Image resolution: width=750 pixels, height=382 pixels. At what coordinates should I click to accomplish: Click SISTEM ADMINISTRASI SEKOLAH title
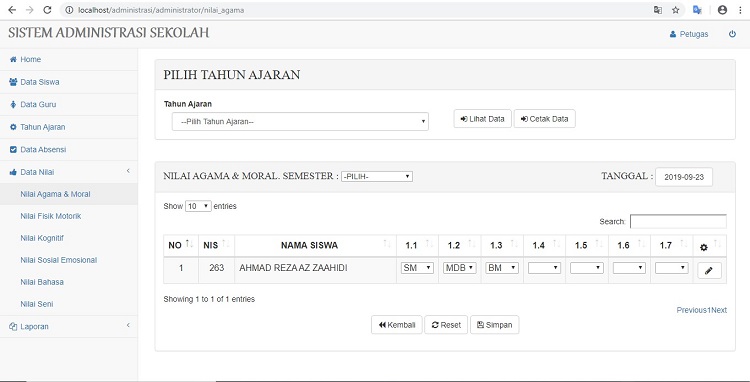[x=109, y=33]
